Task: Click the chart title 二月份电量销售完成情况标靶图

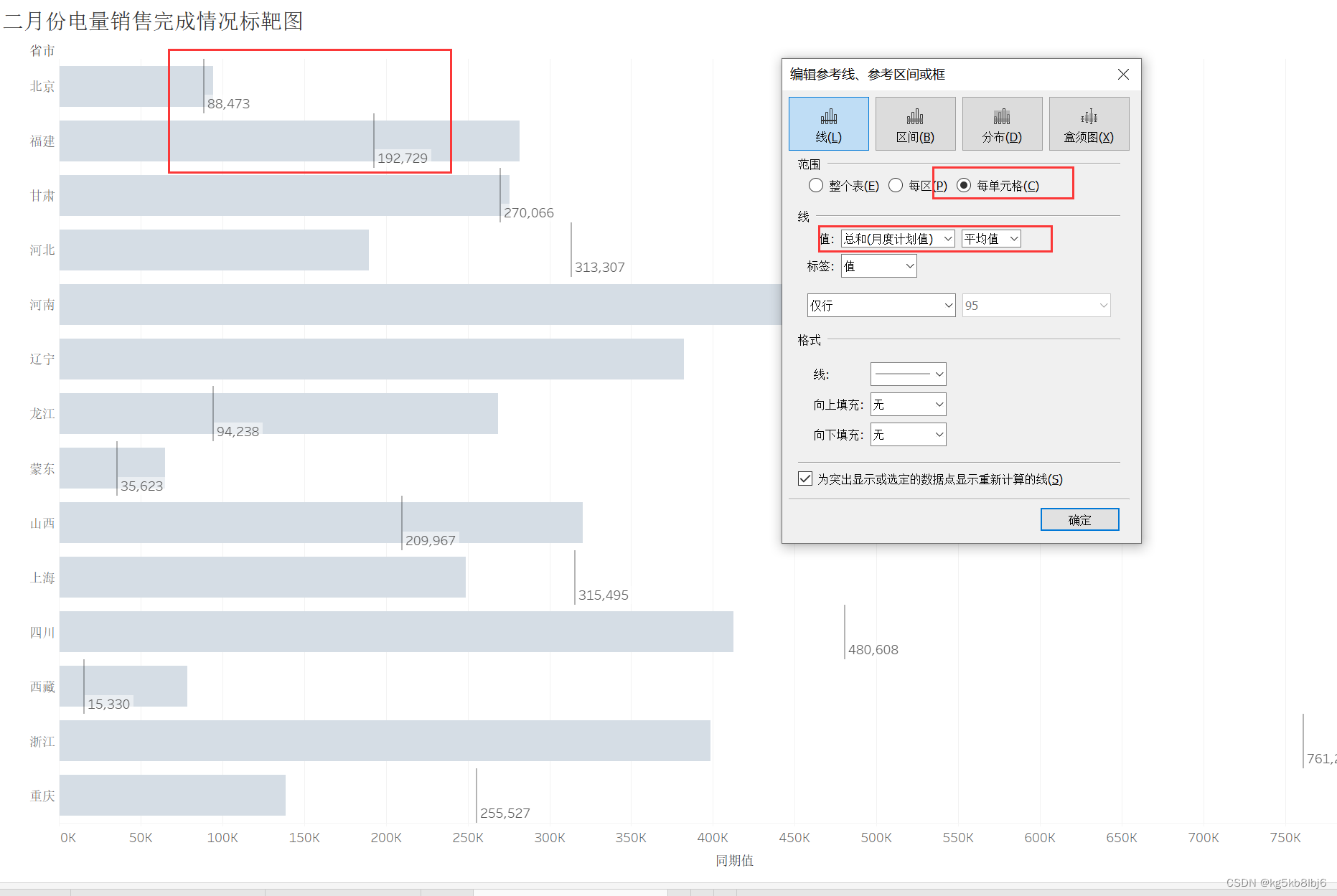Action: (154, 21)
